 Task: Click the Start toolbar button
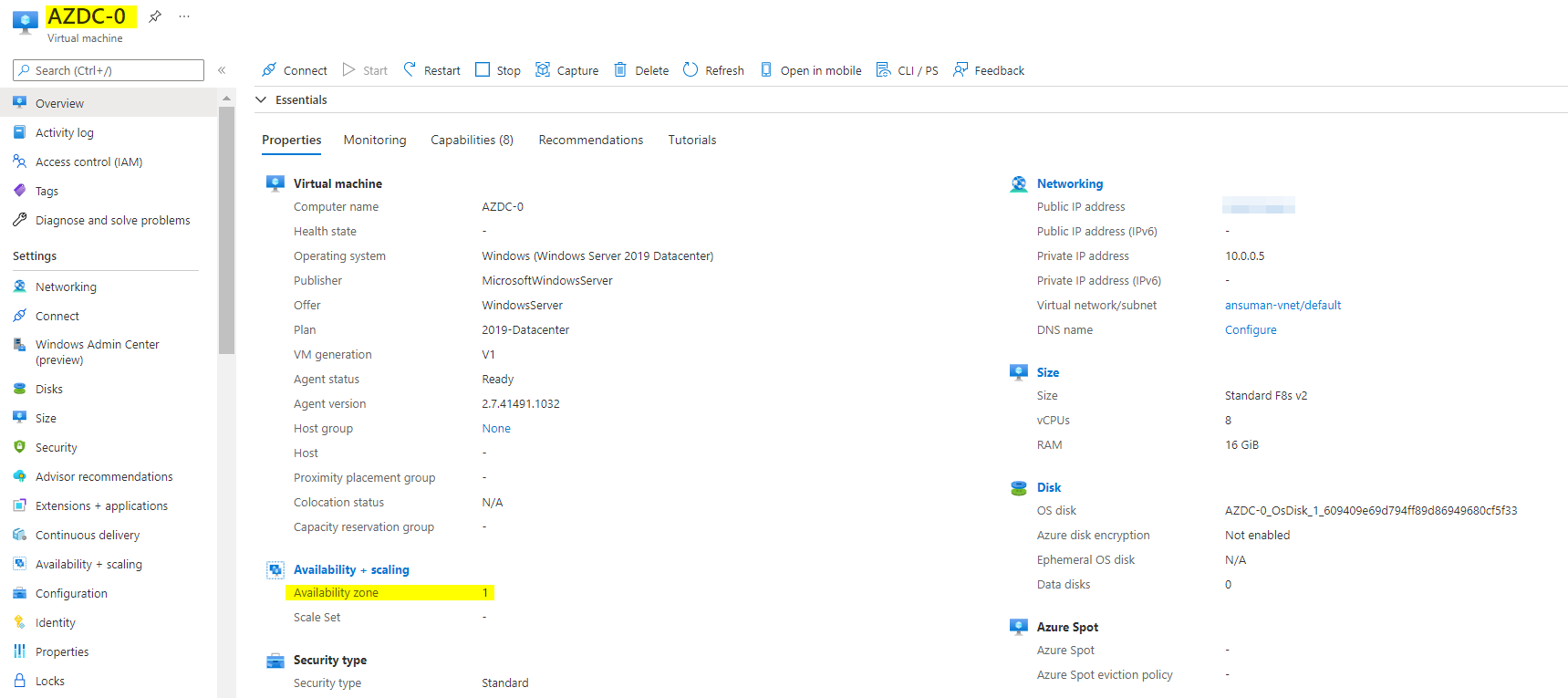365,70
